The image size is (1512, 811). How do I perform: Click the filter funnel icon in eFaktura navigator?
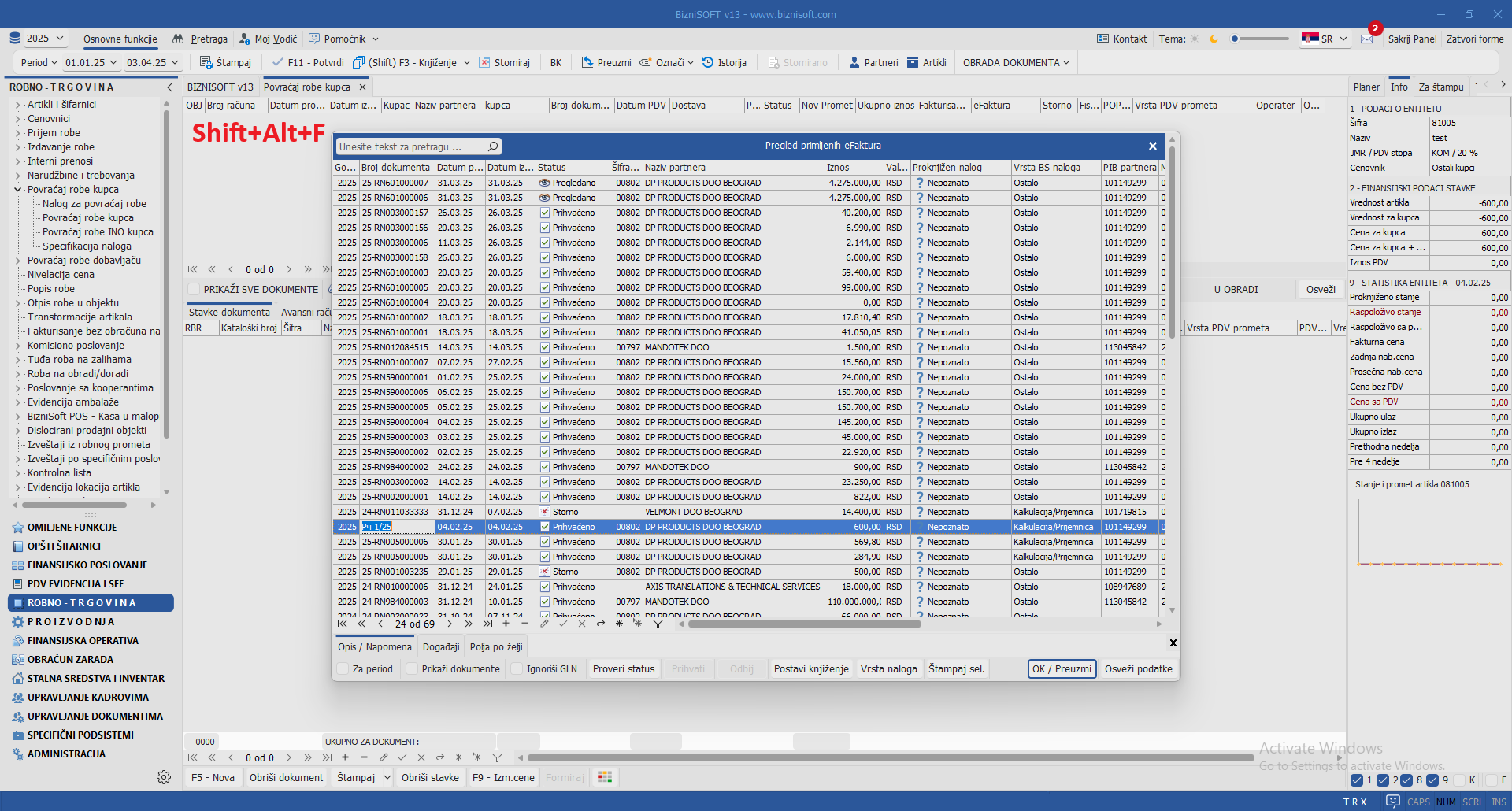pos(658,624)
